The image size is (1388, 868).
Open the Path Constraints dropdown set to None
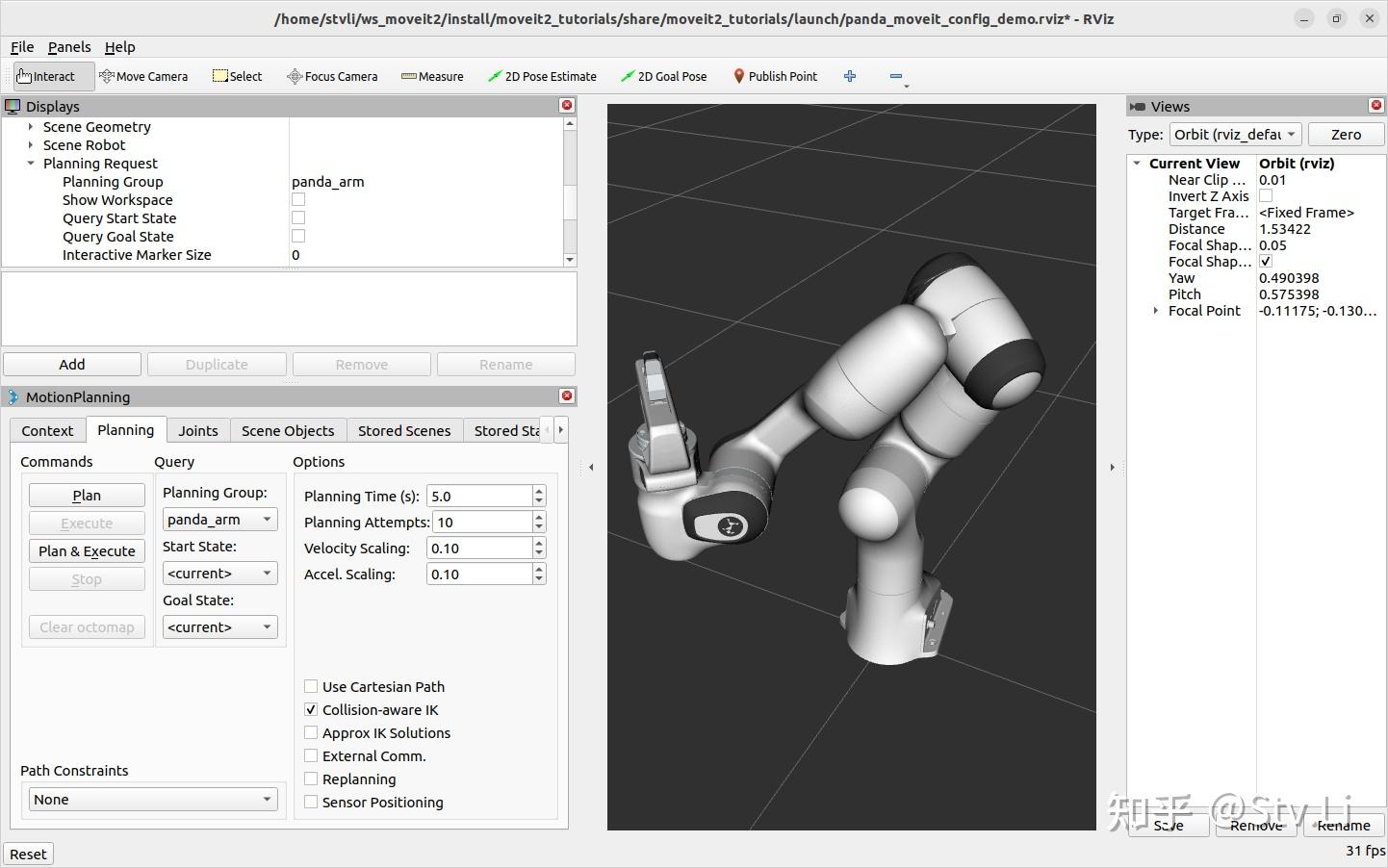pyautogui.click(x=151, y=799)
